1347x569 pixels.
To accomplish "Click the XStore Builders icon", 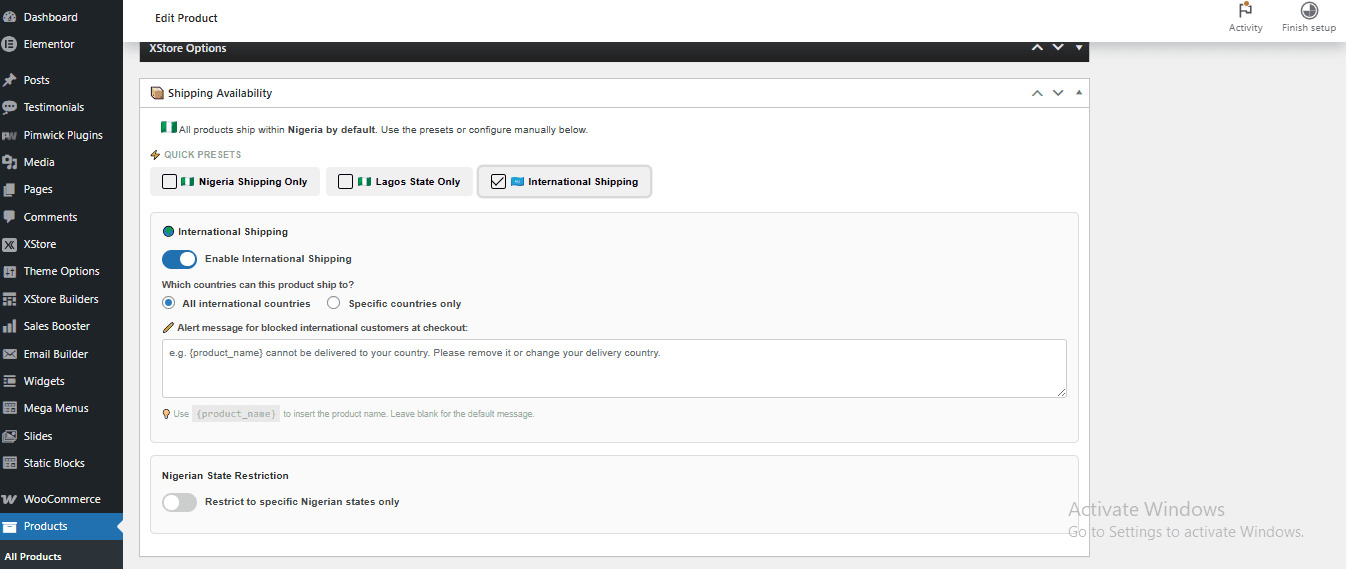I will [x=10, y=299].
